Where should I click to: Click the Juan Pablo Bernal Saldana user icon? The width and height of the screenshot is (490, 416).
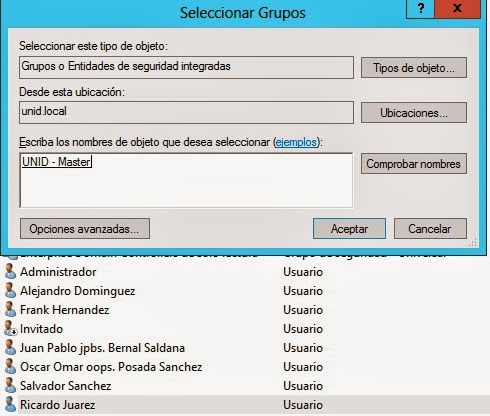[10, 348]
